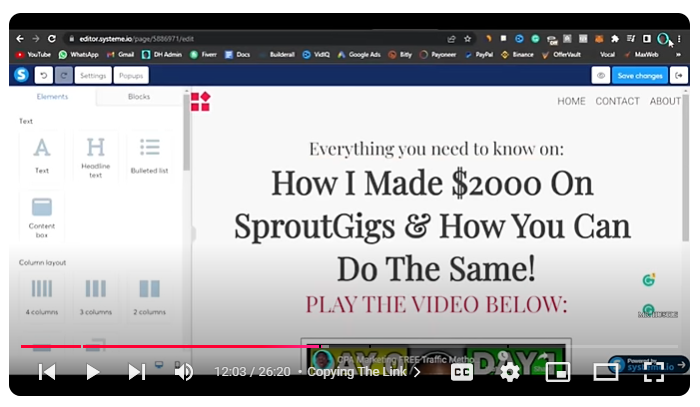This screenshot has width=700, height=407.
Task: Select the 2 columns layout
Action: 150,297
